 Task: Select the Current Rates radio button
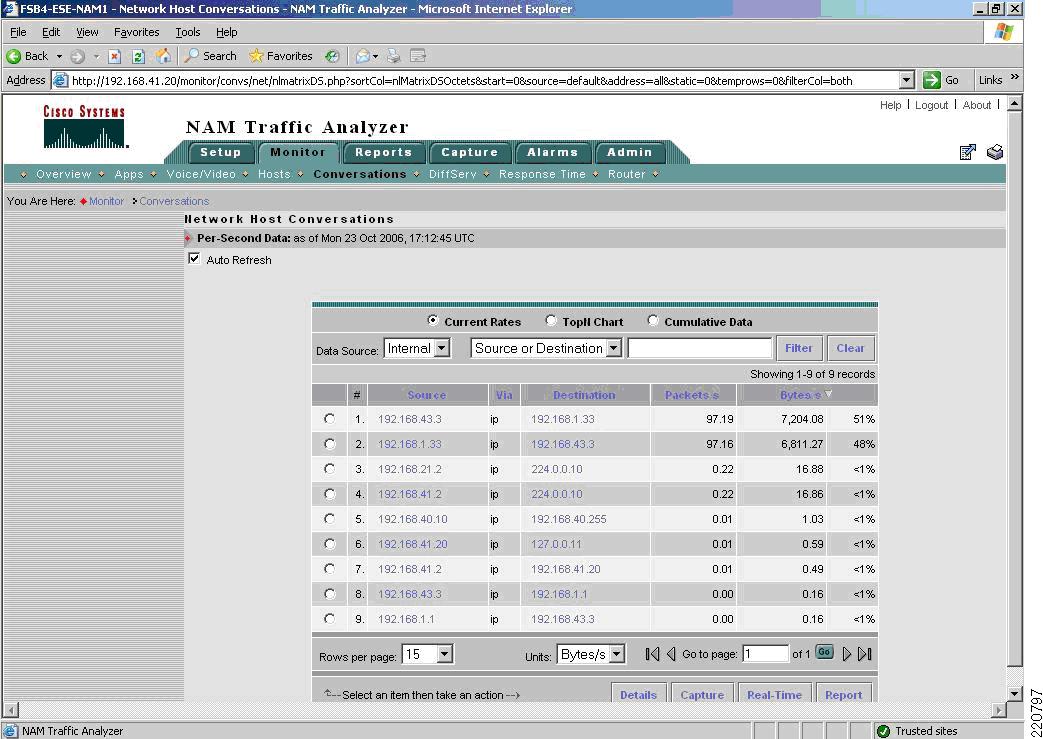pyautogui.click(x=433, y=321)
